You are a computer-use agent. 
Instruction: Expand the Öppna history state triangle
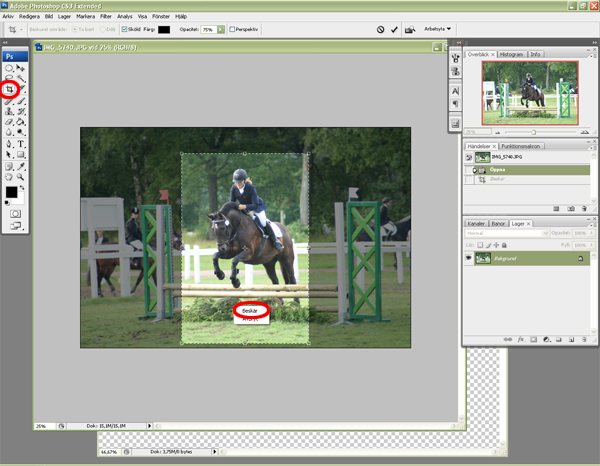[475, 170]
